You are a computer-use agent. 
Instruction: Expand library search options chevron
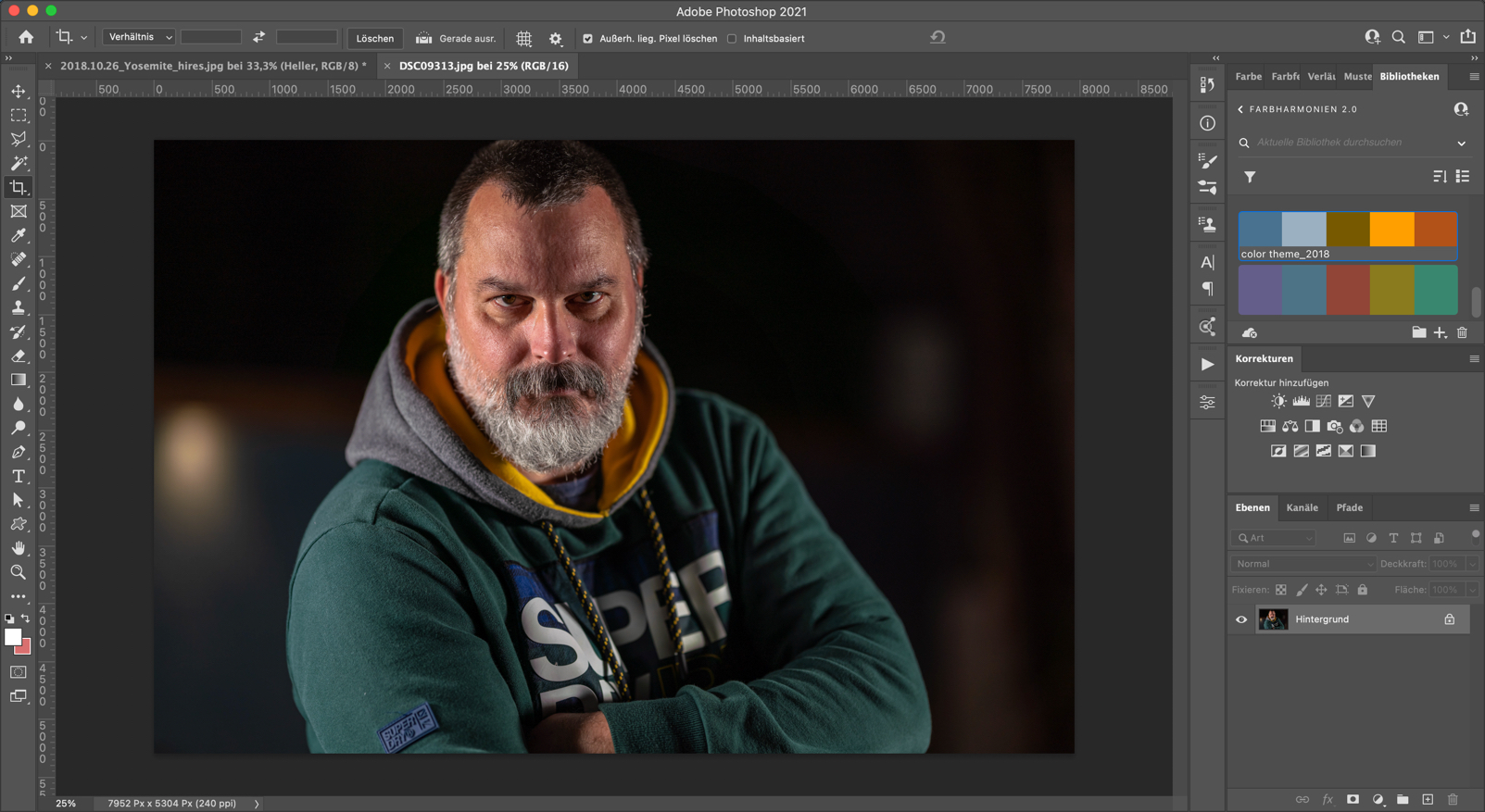[1462, 144]
